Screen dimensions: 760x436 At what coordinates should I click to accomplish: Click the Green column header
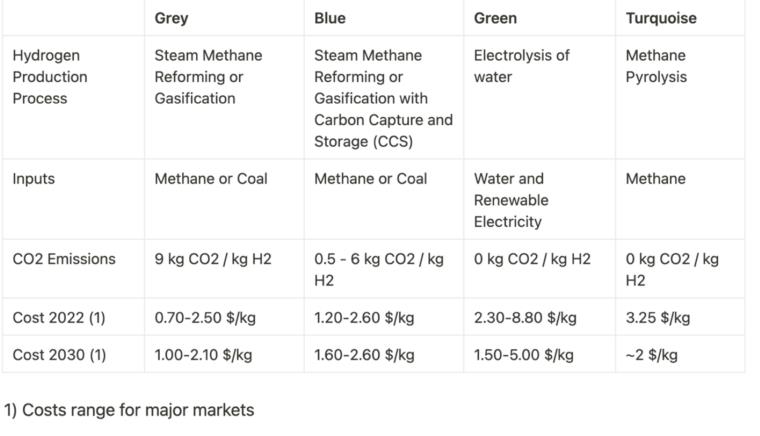pos(495,18)
